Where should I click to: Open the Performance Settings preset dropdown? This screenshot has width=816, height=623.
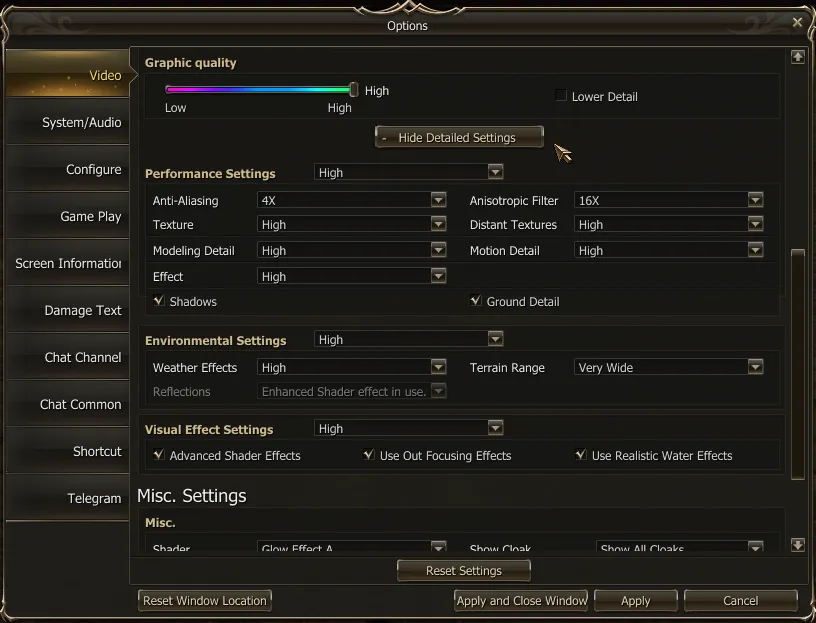[x=409, y=172]
